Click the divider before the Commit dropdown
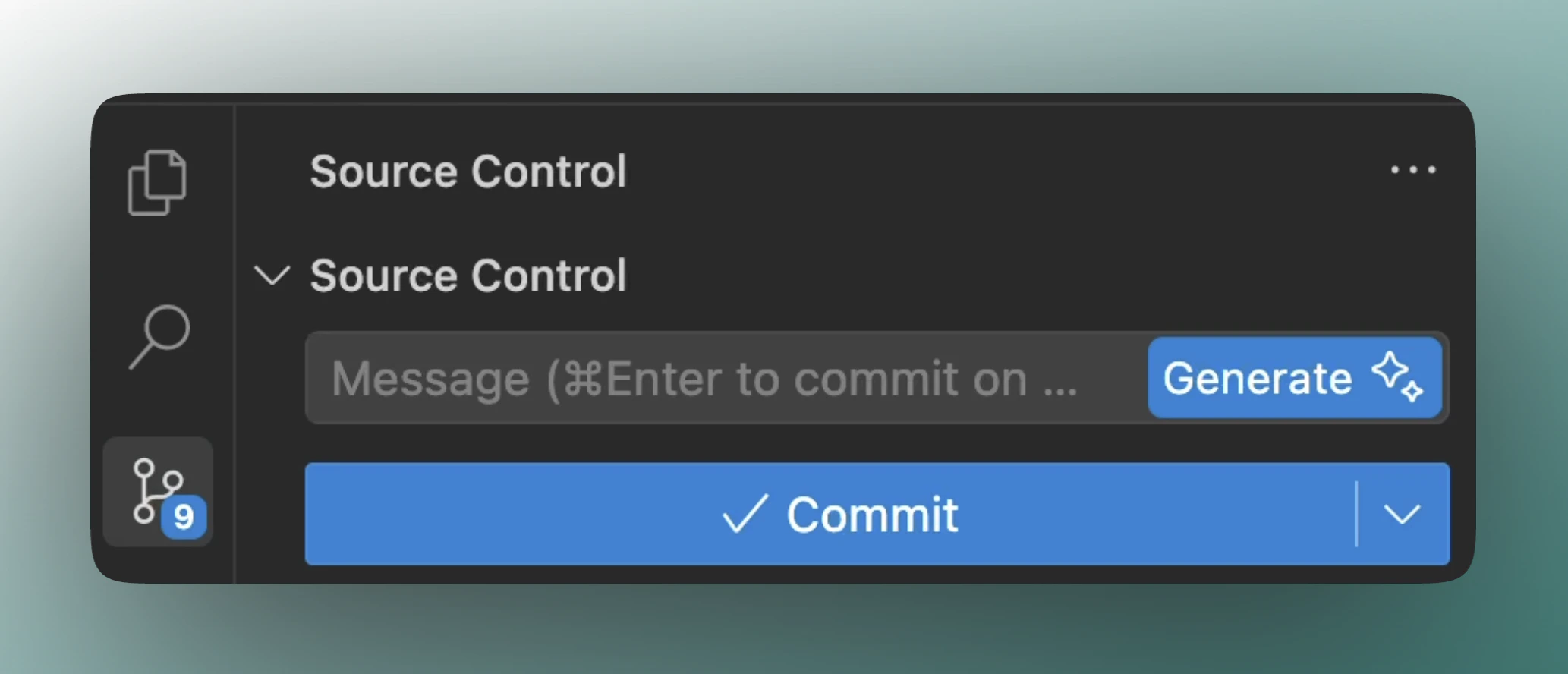 click(x=1356, y=515)
